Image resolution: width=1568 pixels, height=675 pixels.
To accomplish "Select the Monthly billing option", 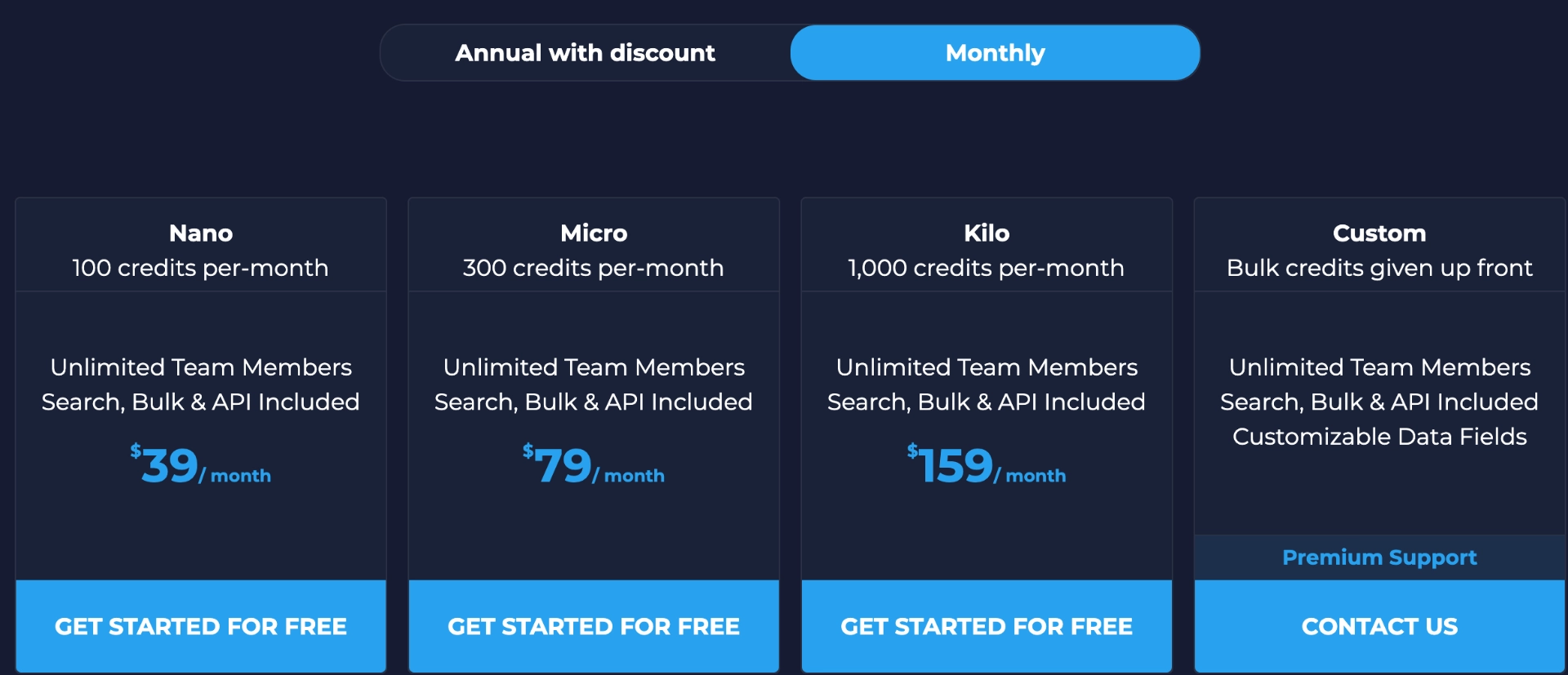I will tap(995, 52).
